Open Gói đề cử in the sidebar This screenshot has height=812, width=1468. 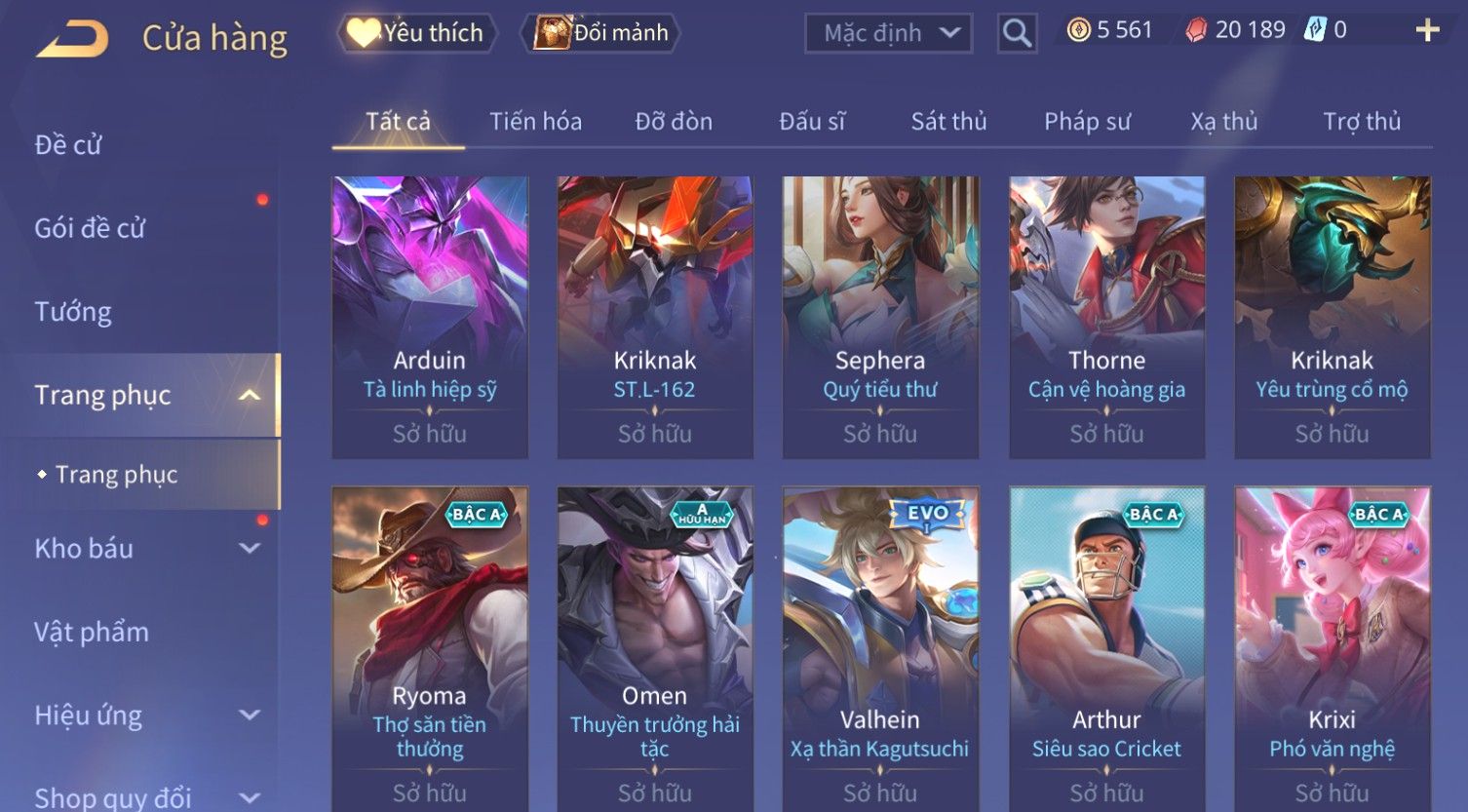[x=90, y=228]
